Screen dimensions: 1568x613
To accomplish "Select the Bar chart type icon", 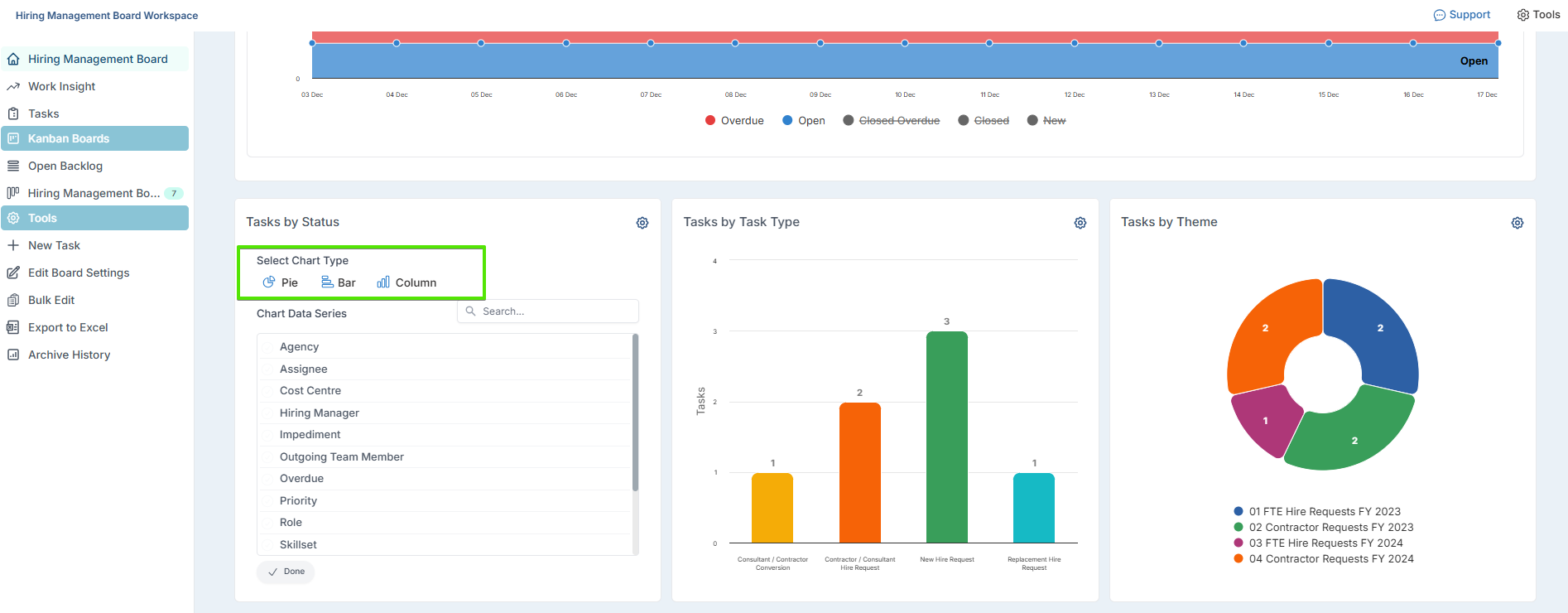I will click(328, 282).
